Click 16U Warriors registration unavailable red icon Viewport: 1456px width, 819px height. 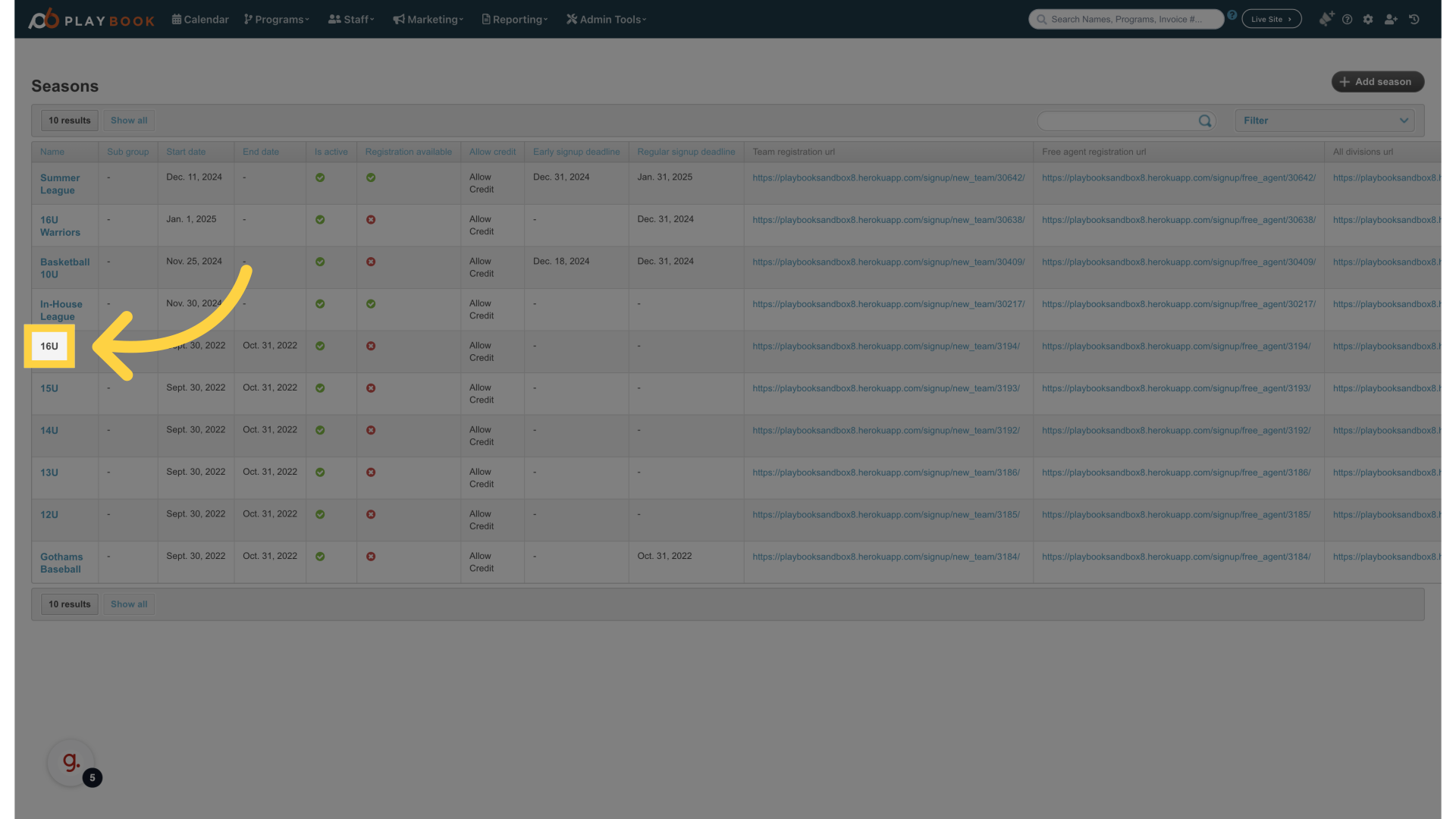pos(371,220)
